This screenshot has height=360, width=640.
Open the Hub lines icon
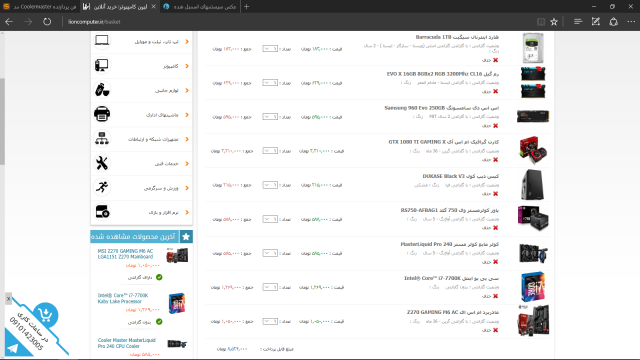coord(578,22)
